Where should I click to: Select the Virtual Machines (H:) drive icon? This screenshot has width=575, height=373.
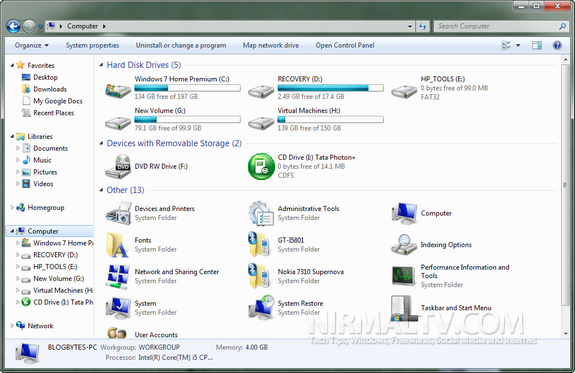coord(261,122)
